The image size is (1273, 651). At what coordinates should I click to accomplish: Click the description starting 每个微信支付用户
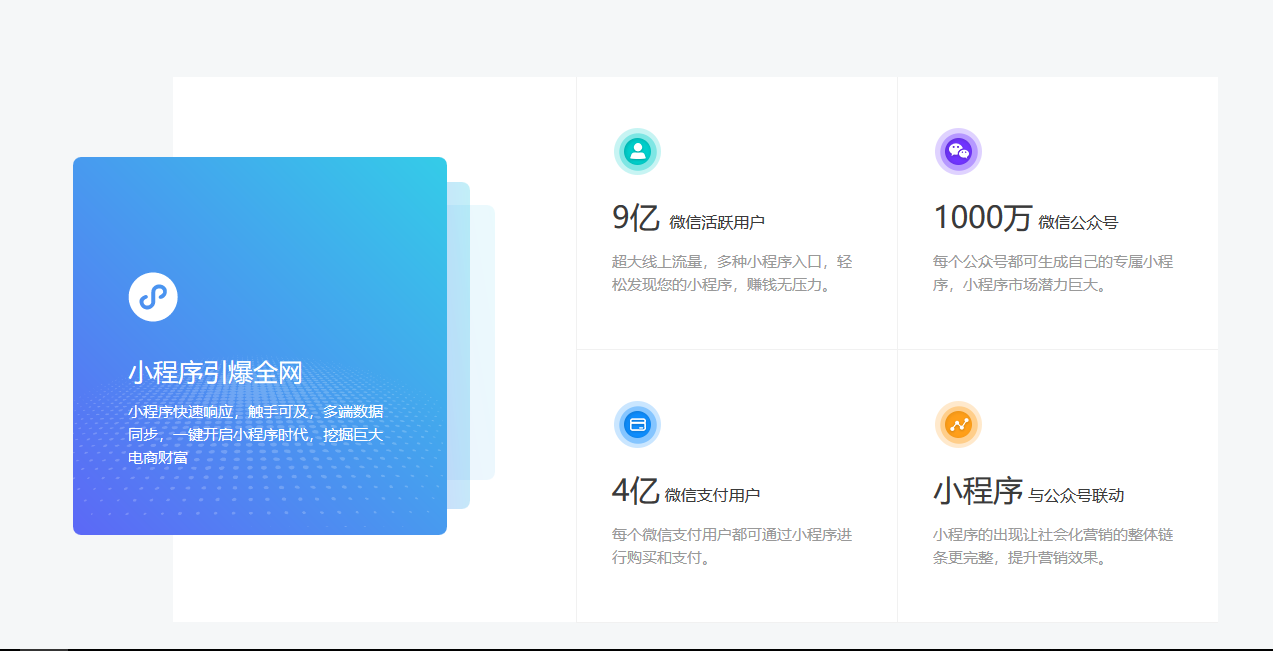click(x=732, y=546)
